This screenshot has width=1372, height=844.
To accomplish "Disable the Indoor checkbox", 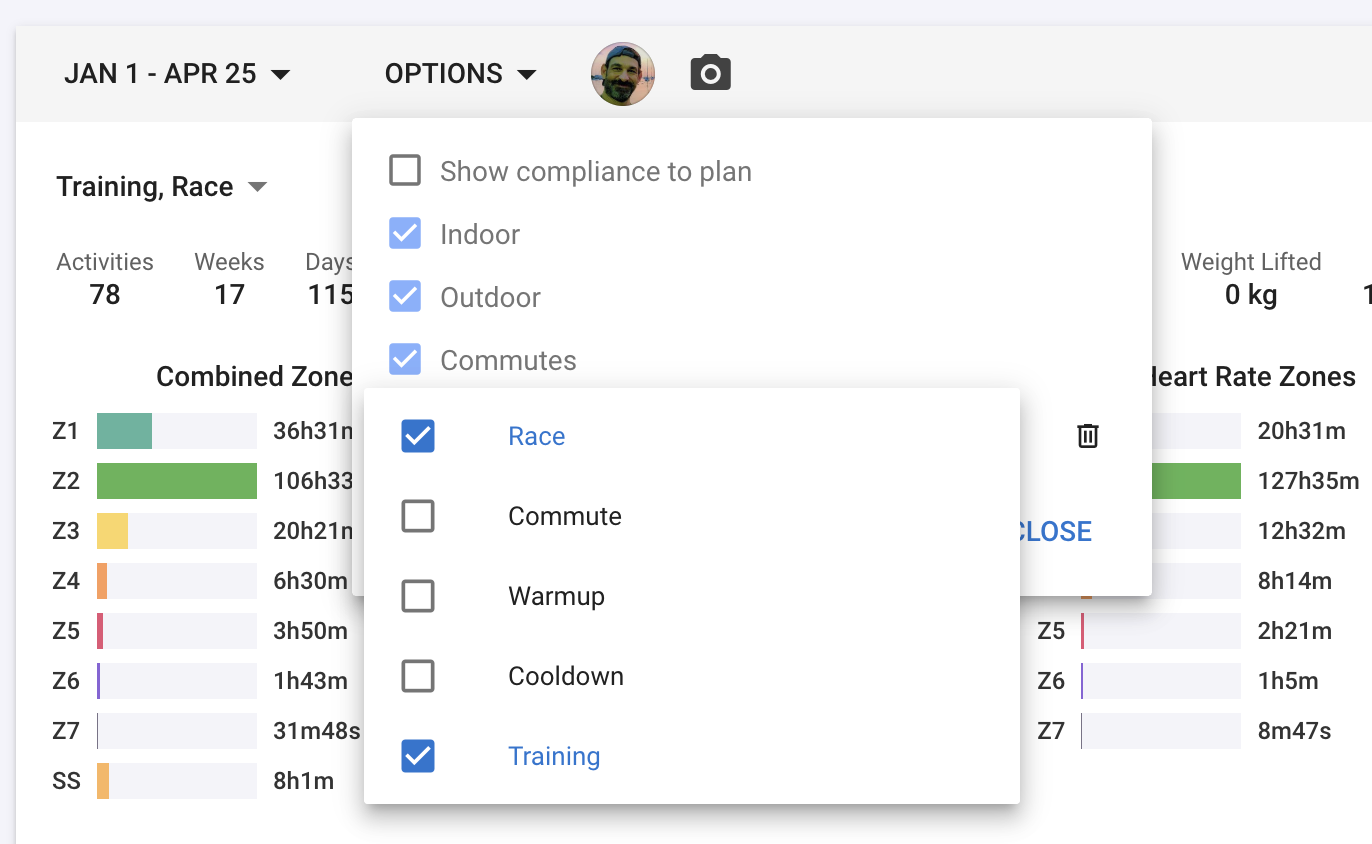I will point(405,234).
